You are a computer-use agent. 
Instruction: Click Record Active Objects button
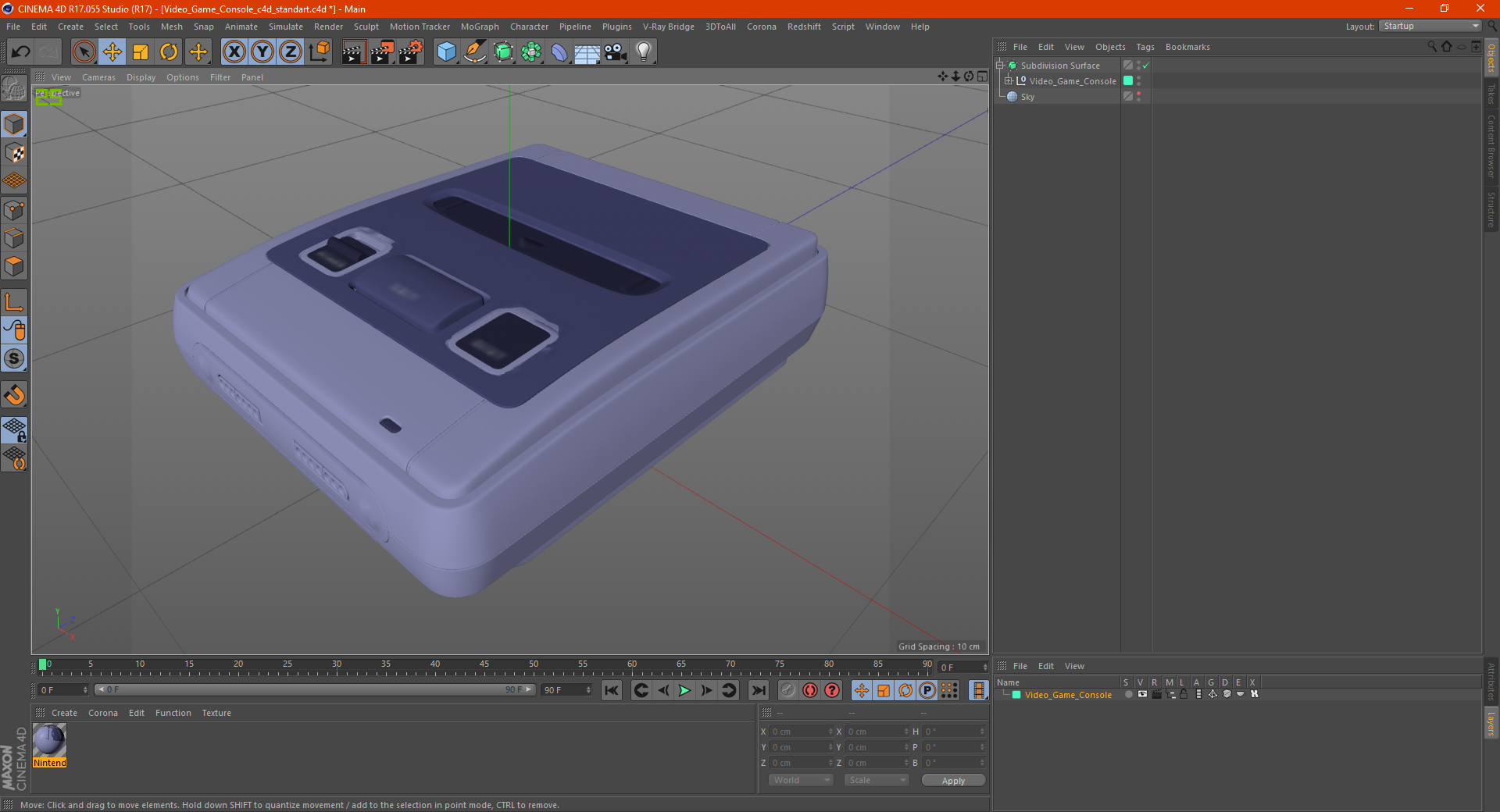[x=788, y=690]
